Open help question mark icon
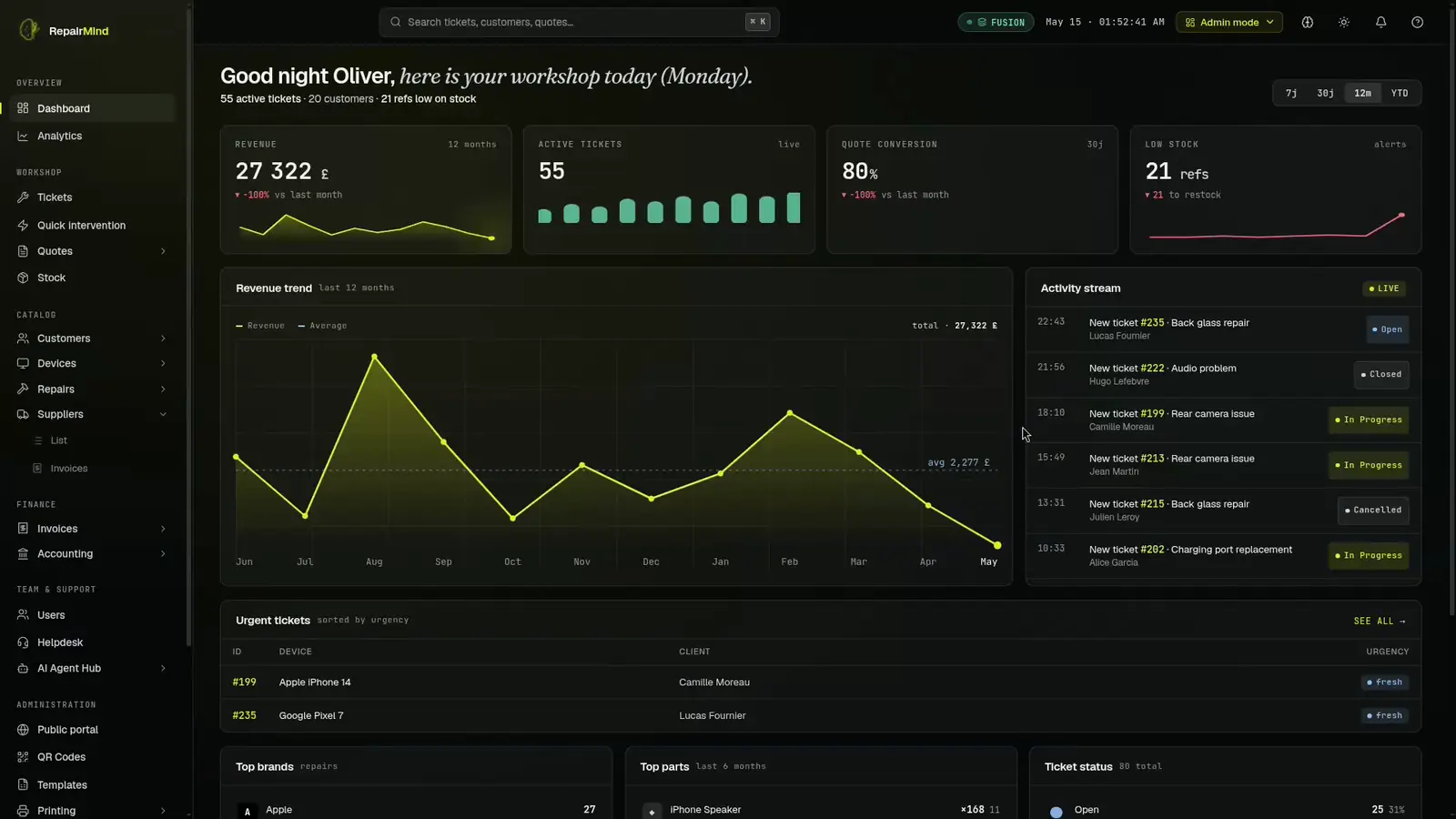Viewport: 1456px width, 819px height. tap(1417, 22)
